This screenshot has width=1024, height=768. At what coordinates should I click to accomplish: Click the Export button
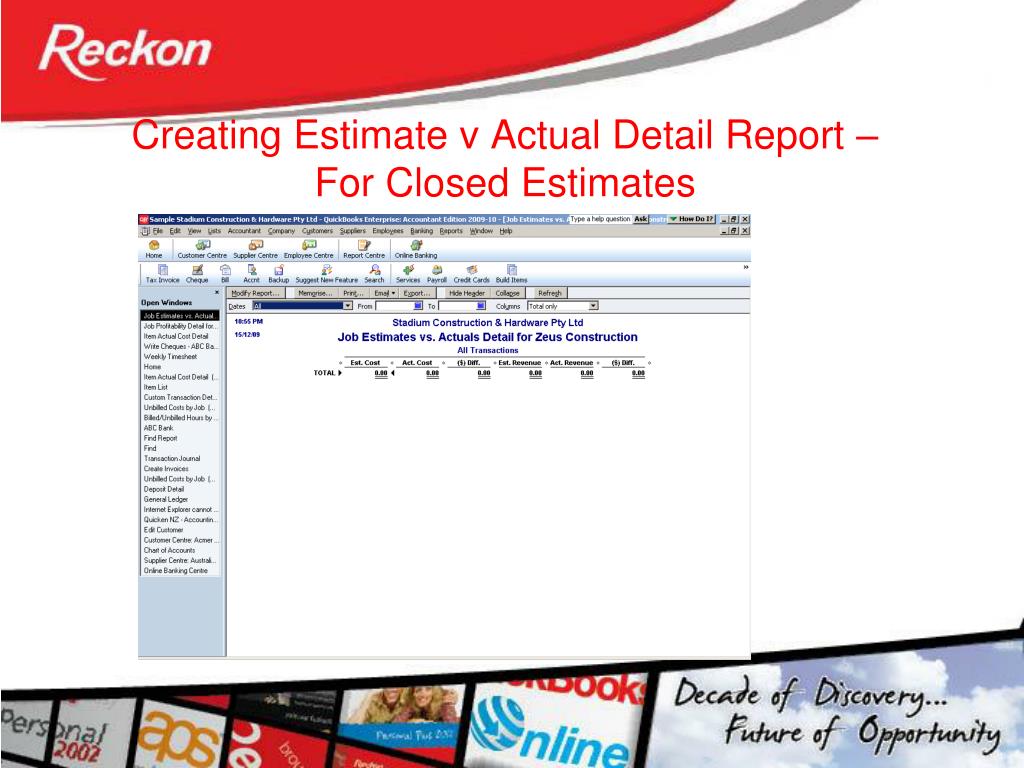point(417,293)
